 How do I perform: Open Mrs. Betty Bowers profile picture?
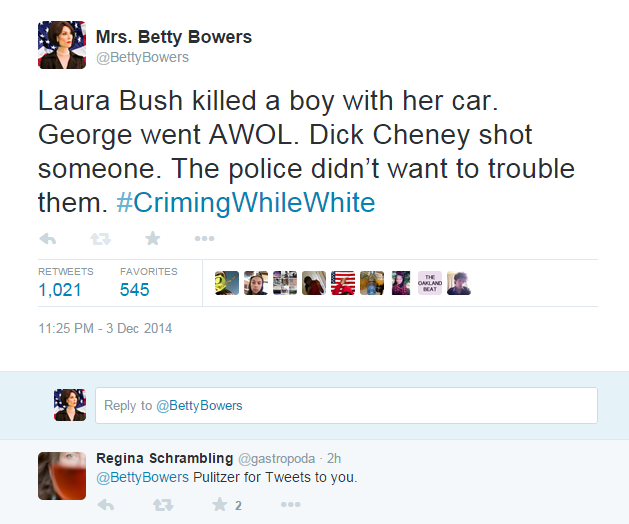click(62, 44)
